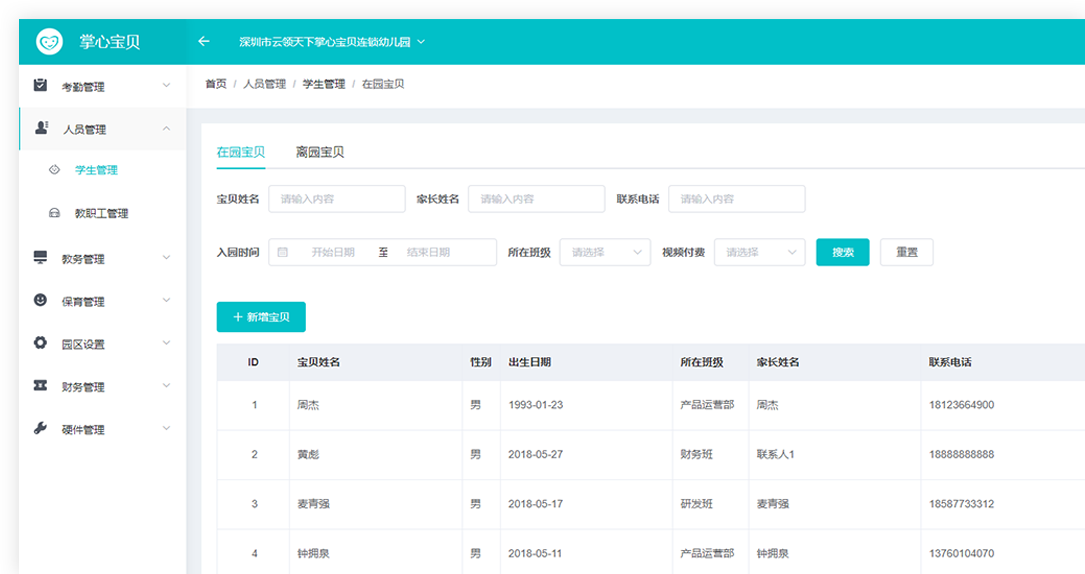The image size is (1085, 574).
Task: Click the 新增宝贝 add button
Action: coord(261,317)
